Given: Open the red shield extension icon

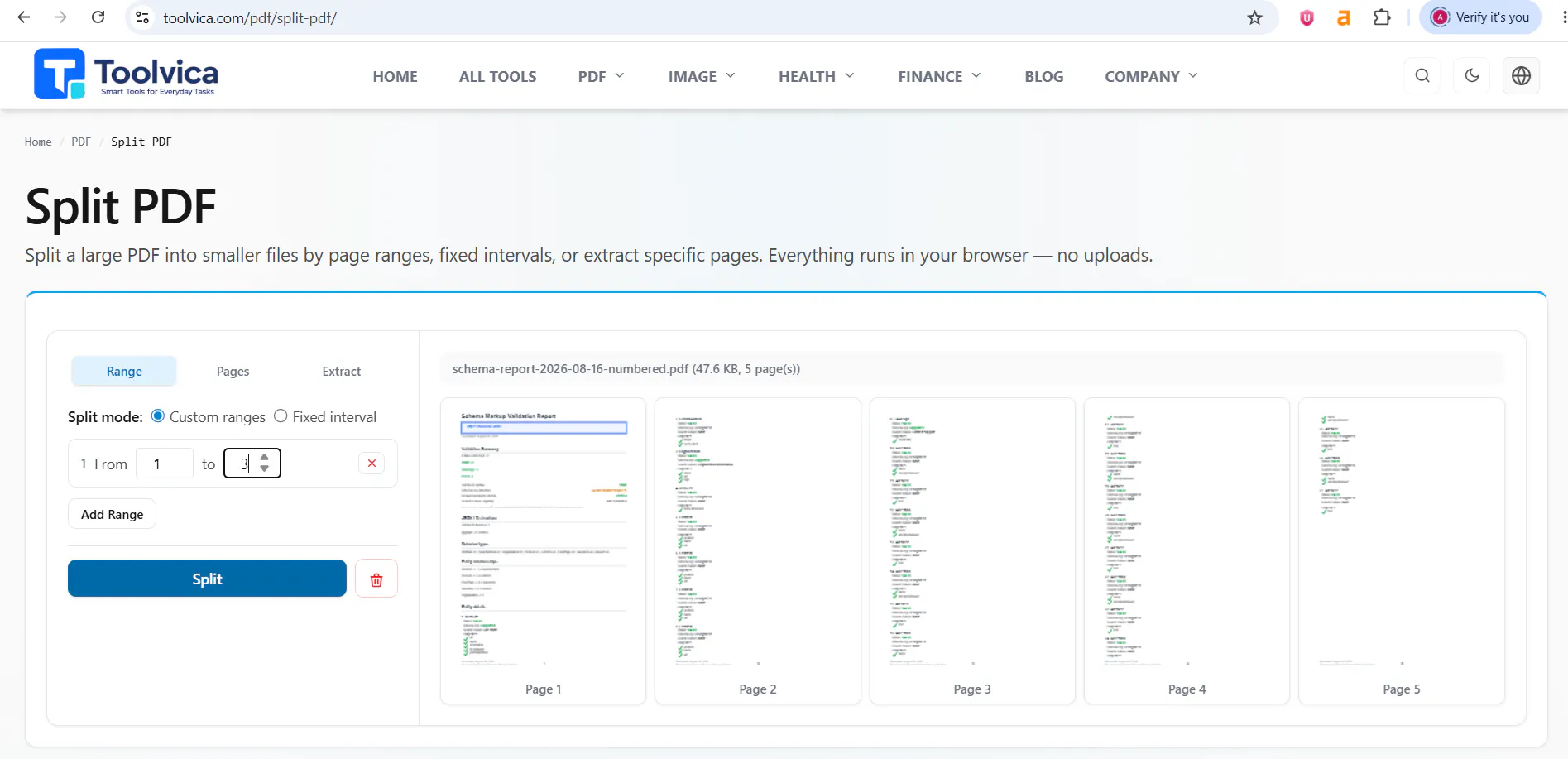Looking at the screenshot, I should pos(1307,17).
